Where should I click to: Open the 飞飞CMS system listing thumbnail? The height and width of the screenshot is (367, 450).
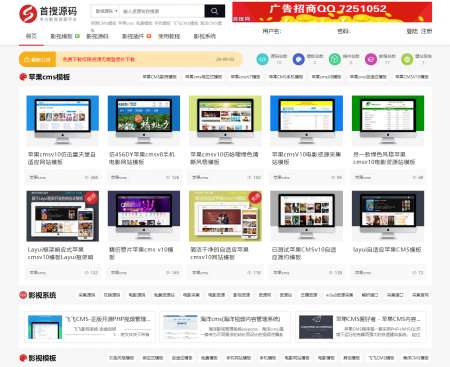point(45,327)
